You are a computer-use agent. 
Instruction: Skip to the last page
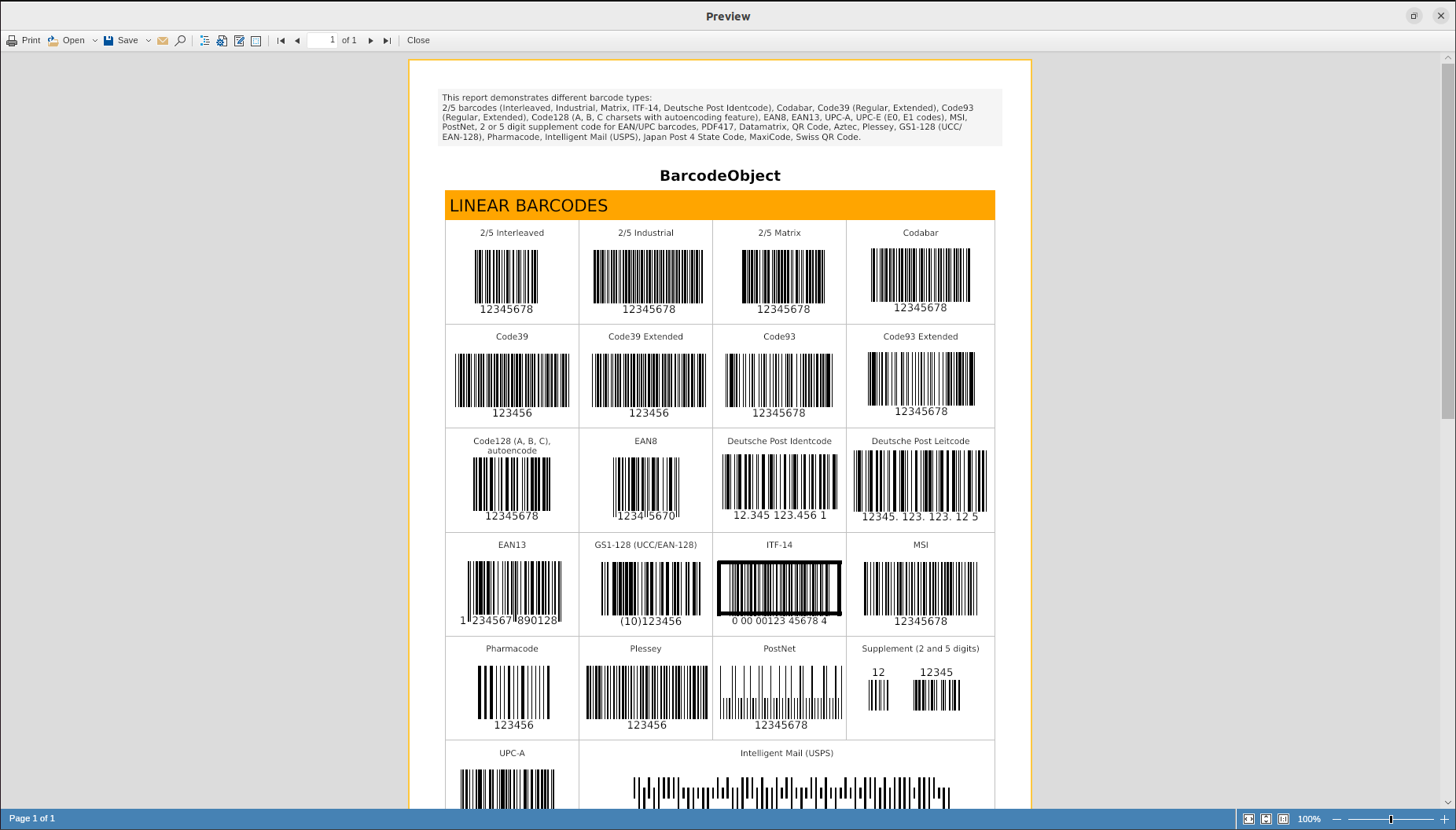[x=387, y=40]
